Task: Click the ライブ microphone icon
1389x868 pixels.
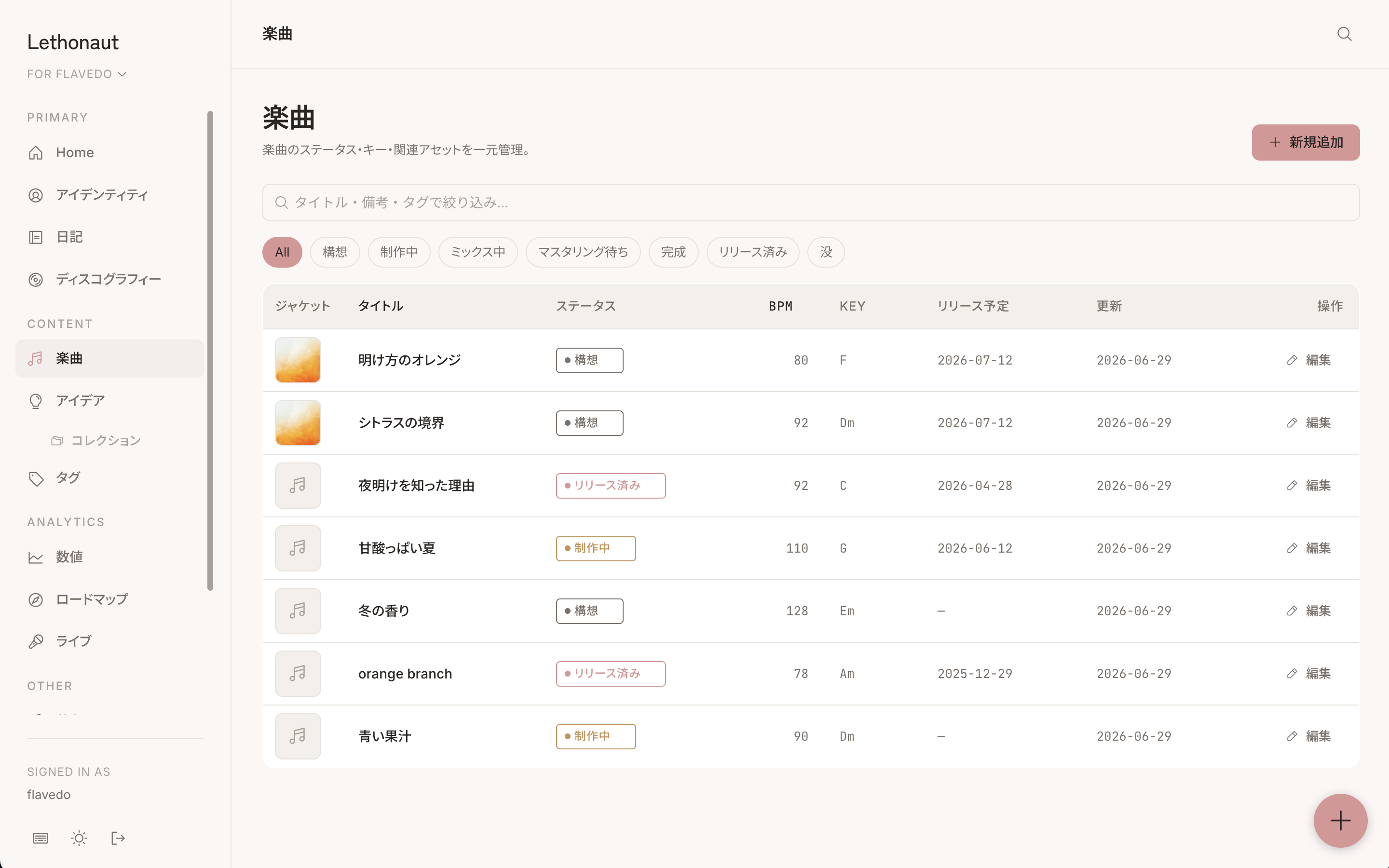Action: click(36, 641)
